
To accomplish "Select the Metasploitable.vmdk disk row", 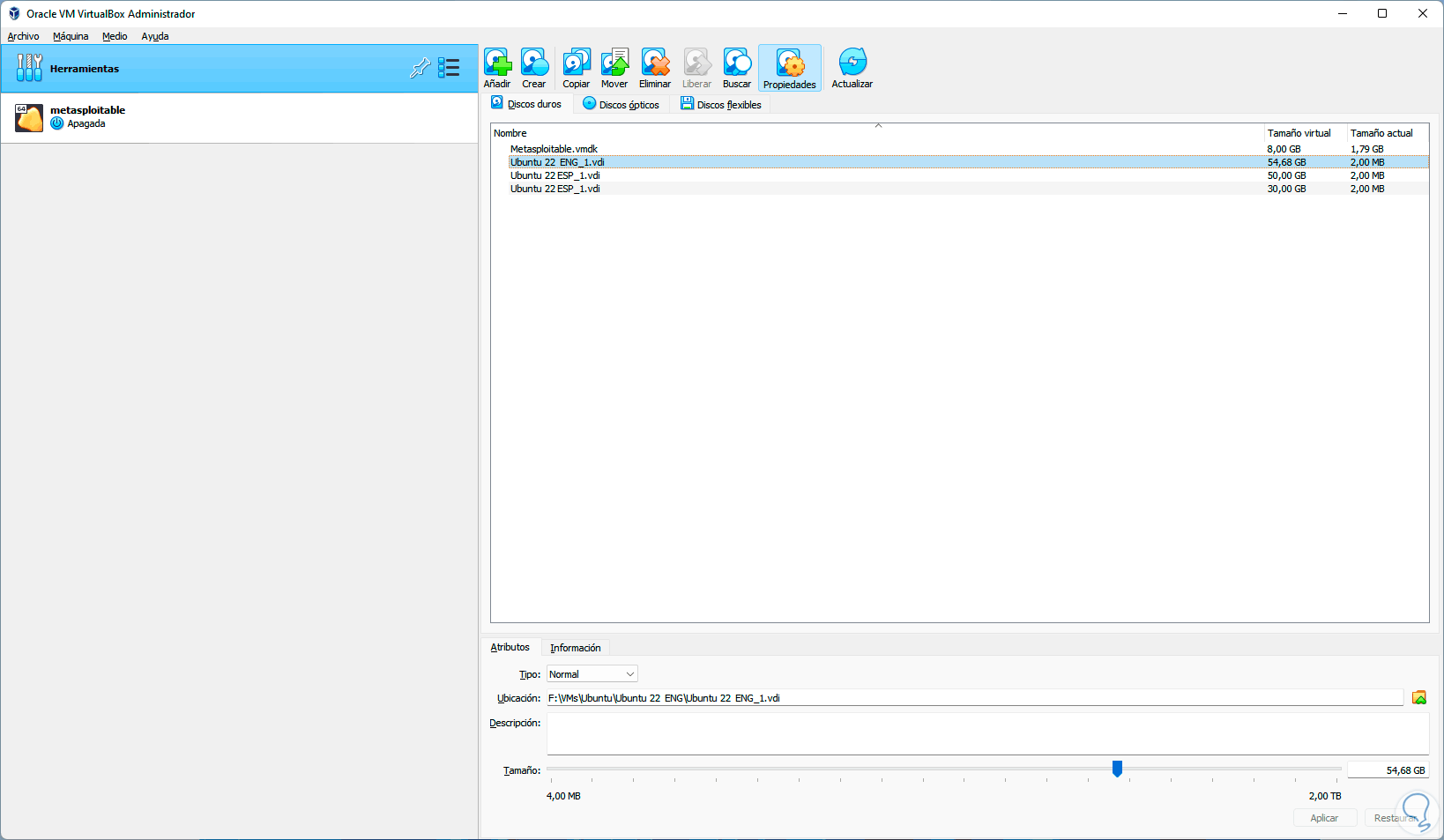I will (x=968, y=149).
